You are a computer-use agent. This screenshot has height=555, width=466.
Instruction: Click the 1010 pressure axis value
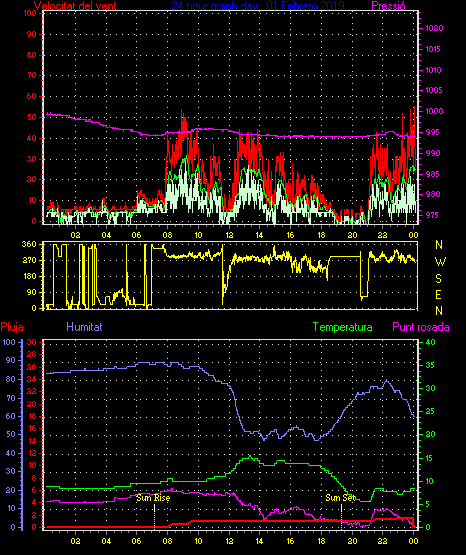(433, 70)
